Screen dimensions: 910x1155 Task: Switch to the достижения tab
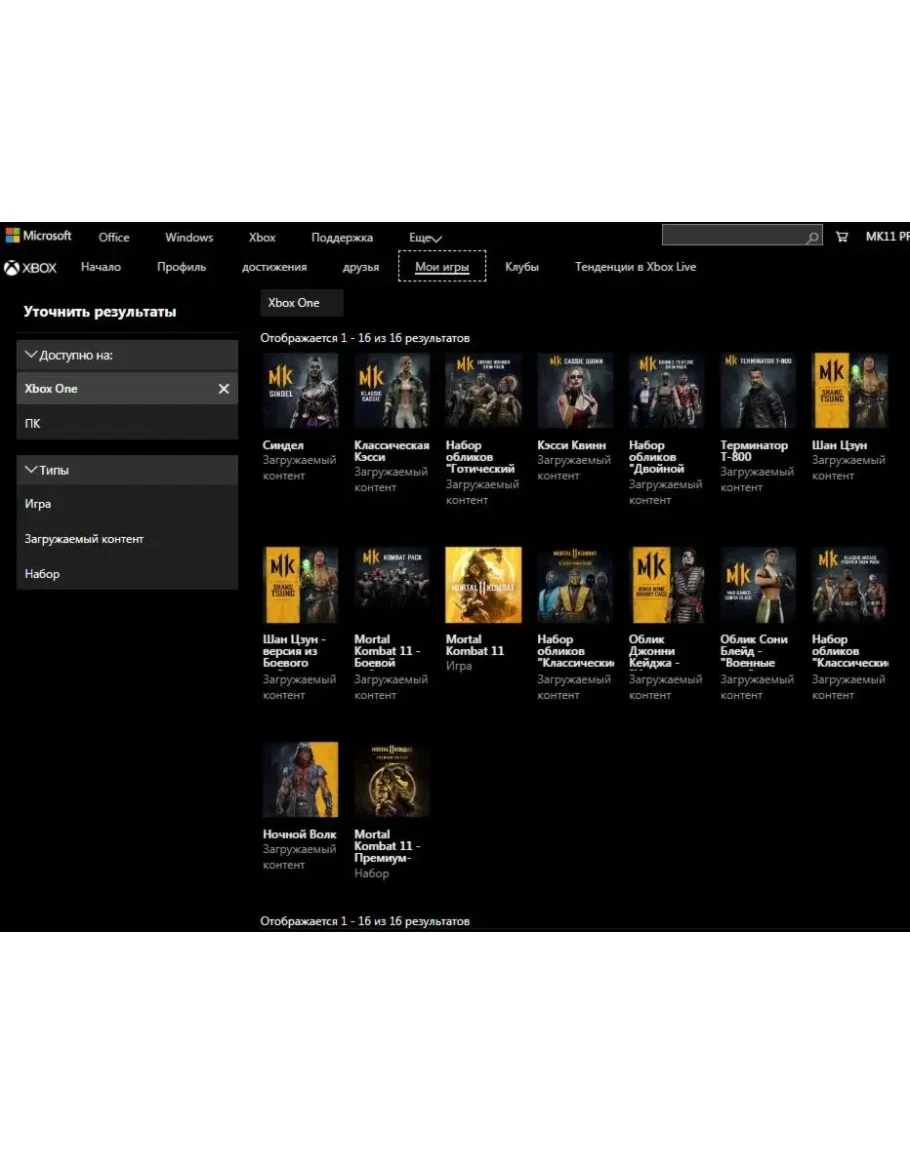coord(274,267)
